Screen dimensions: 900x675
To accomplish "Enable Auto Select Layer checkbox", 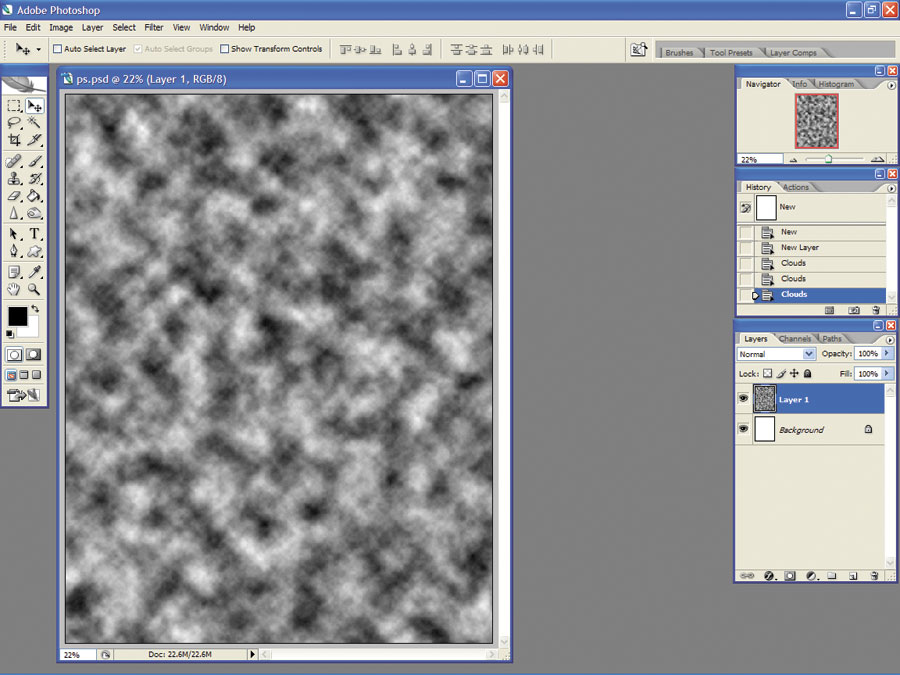I will 57,49.
